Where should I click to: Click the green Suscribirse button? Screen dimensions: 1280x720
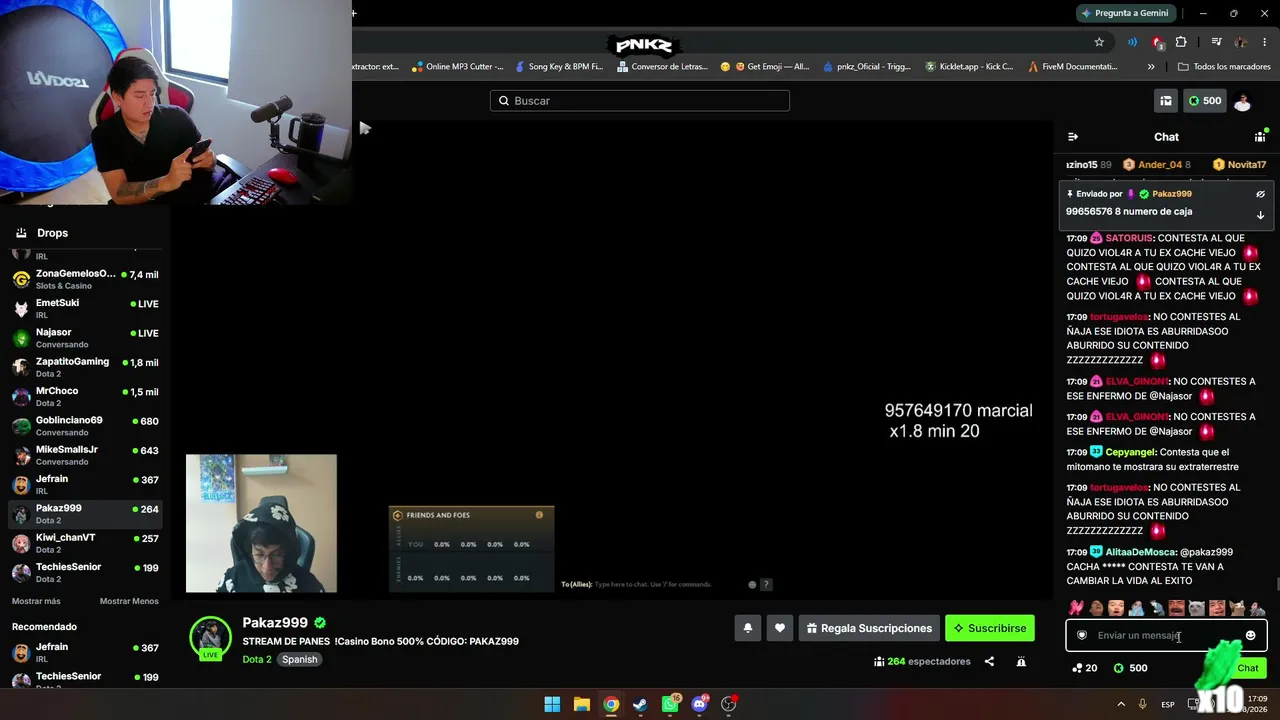[x=990, y=628]
